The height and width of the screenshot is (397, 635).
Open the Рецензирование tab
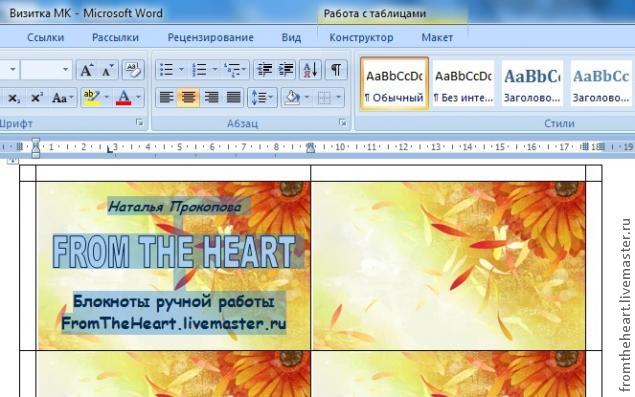tap(211, 38)
